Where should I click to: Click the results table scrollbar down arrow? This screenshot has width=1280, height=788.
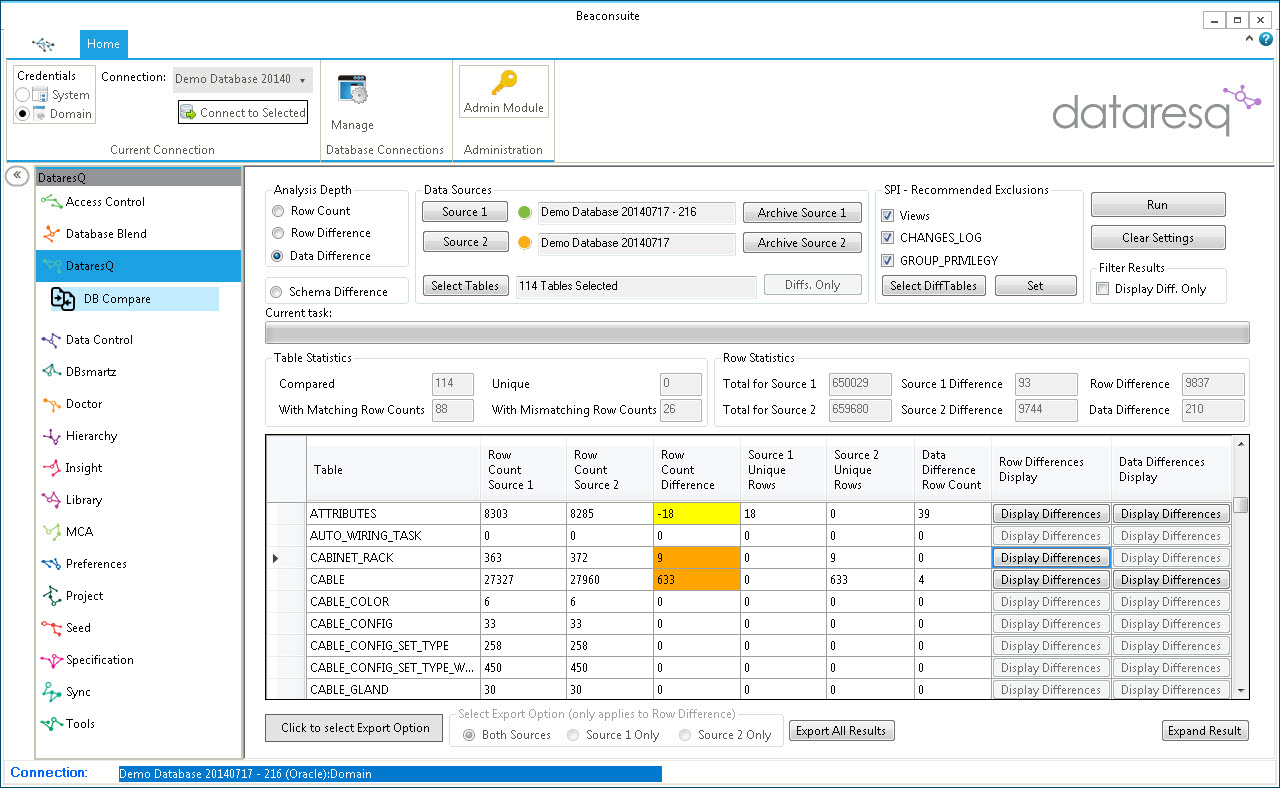coord(1241,690)
